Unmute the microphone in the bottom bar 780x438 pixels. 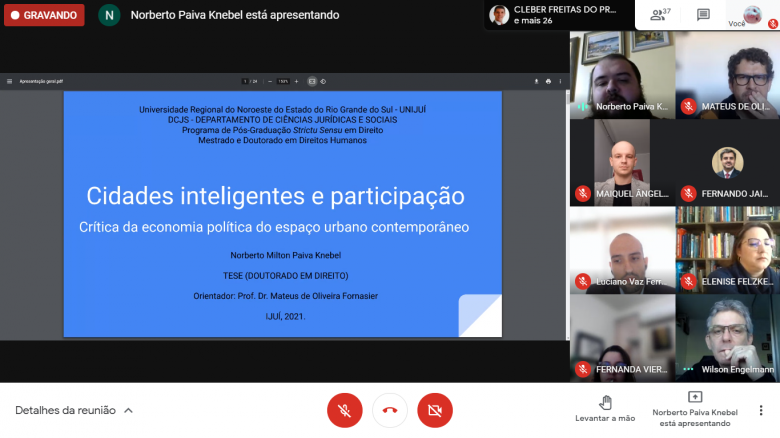pos(344,410)
